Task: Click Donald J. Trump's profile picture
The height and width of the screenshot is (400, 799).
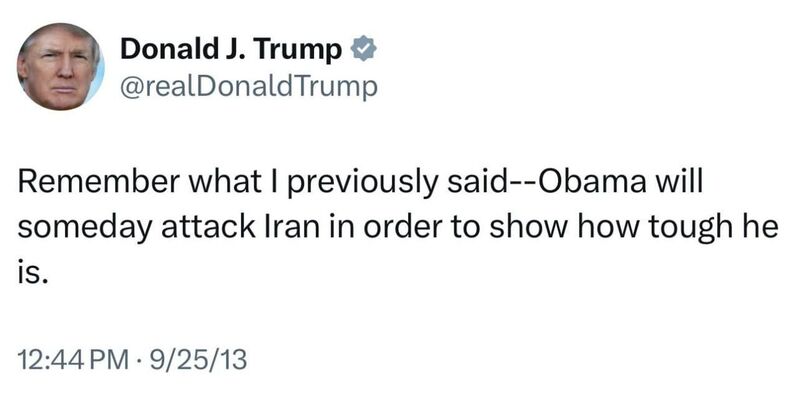Action: 60,65
